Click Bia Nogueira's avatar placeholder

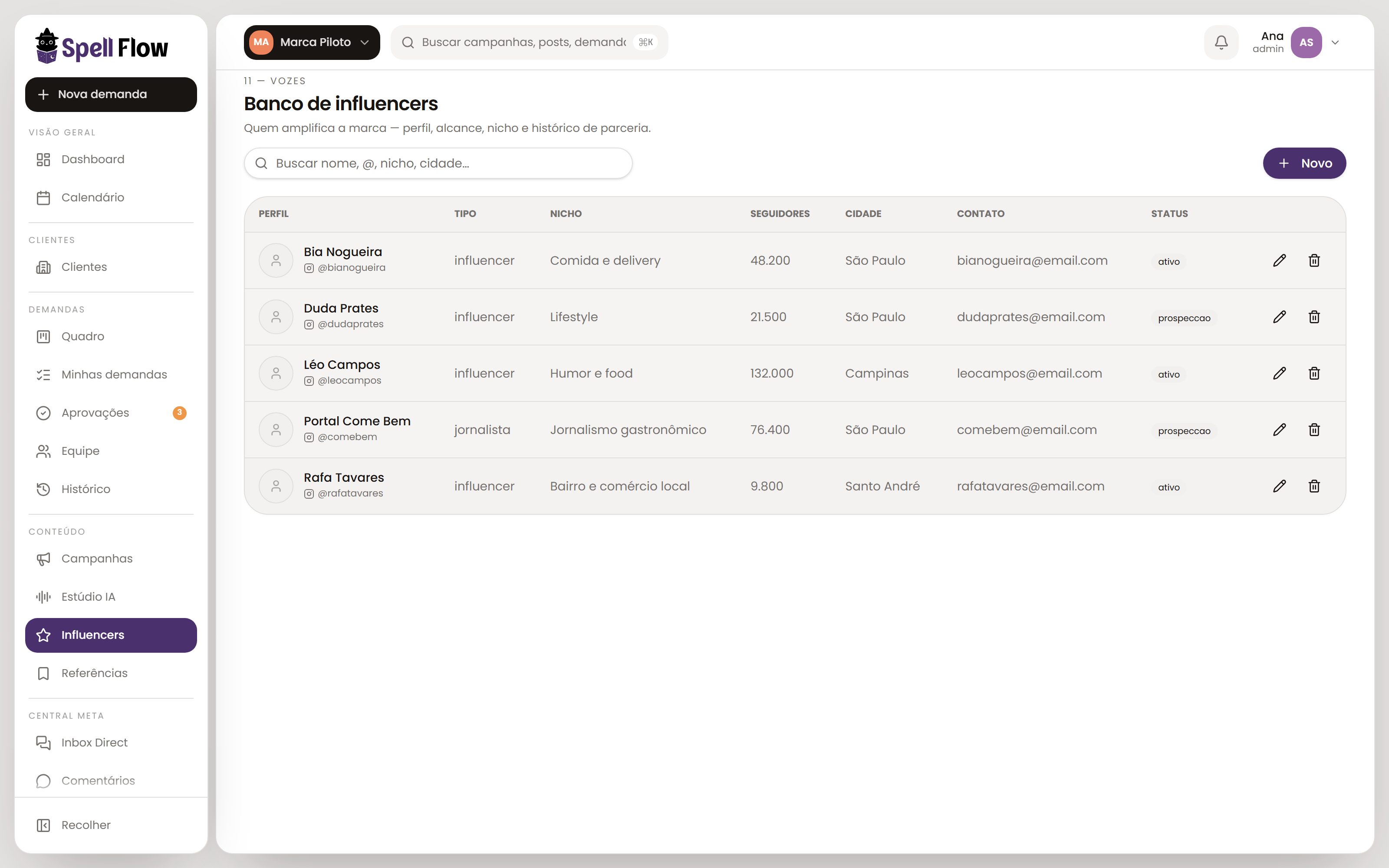(276, 261)
